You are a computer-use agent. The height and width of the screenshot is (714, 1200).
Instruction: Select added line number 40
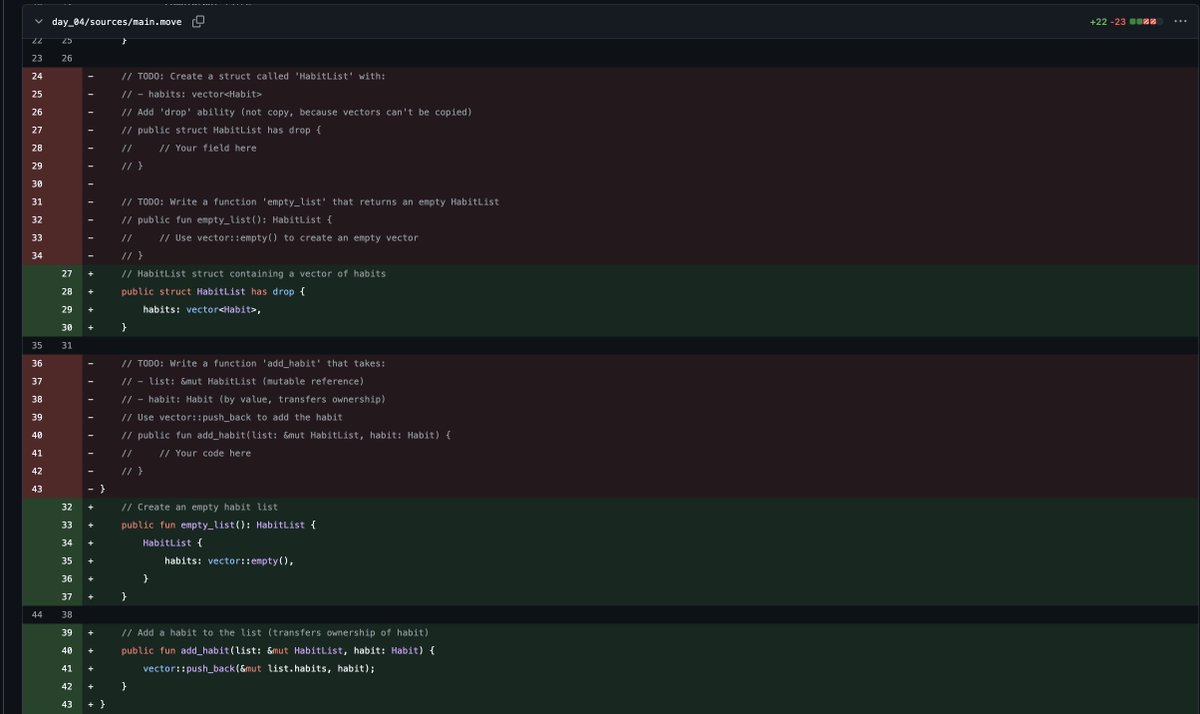(68, 652)
